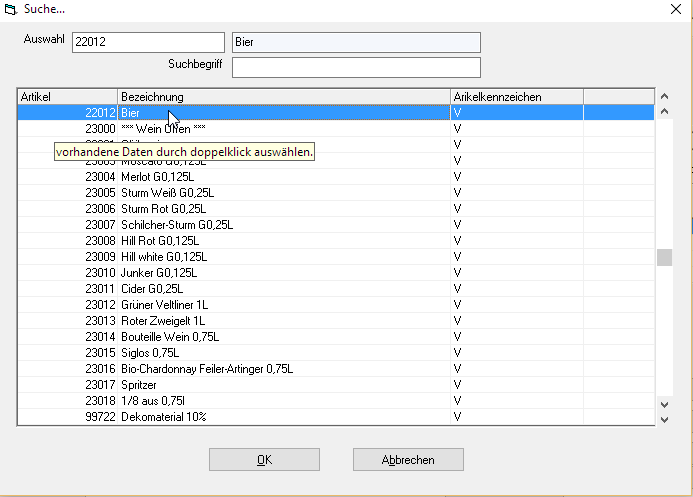
Task: Click the Auswahl input field
Action: 148,42
